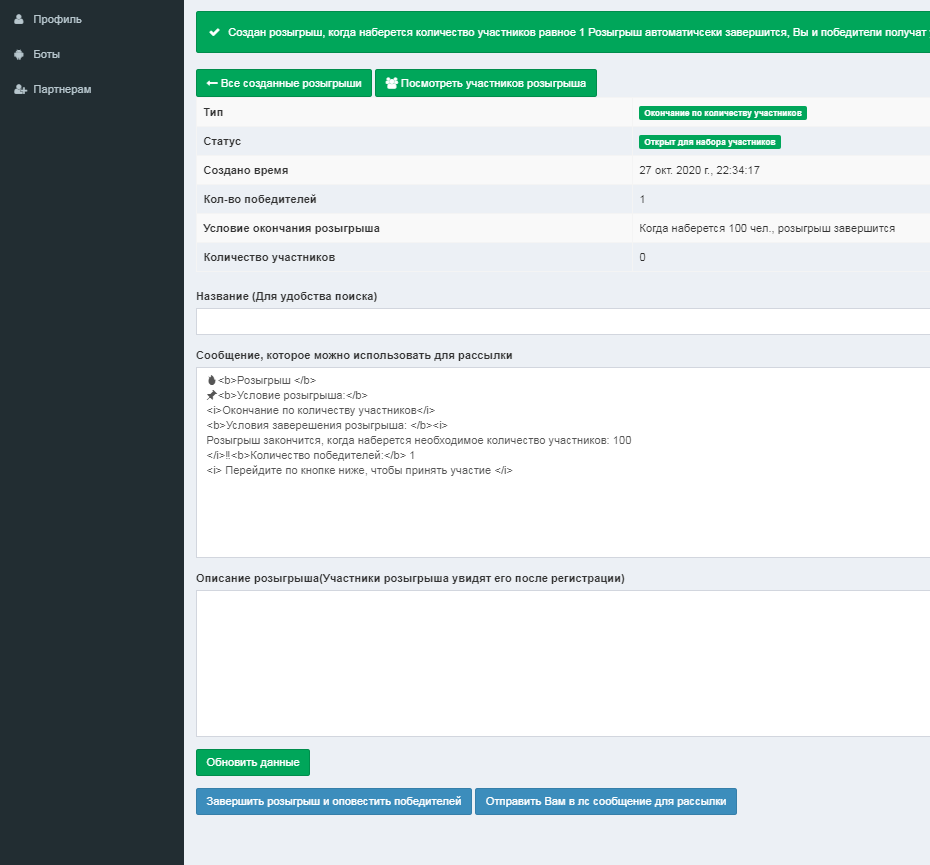
Task: Open the 'Профиль' menu item
Action: coord(57,19)
